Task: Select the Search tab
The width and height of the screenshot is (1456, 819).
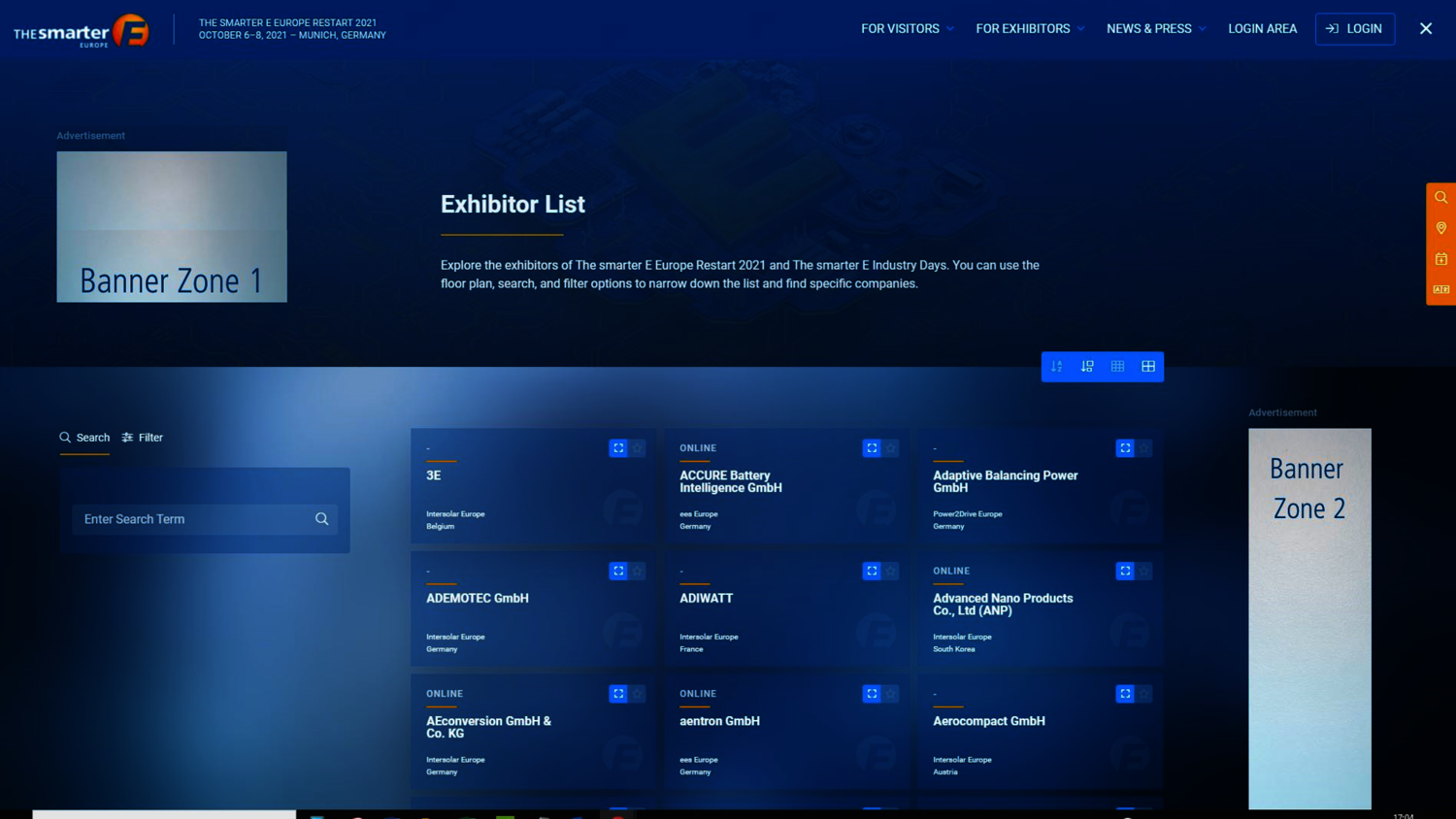Action: [84, 438]
